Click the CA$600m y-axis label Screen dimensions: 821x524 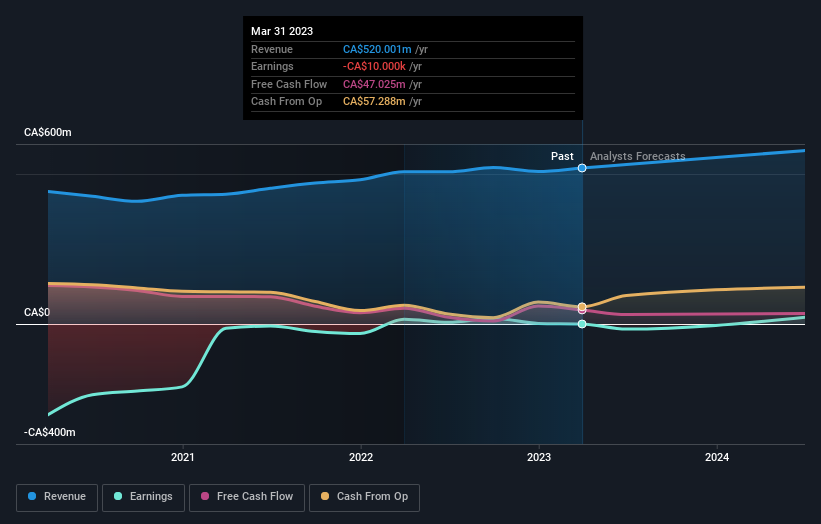coord(48,132)
